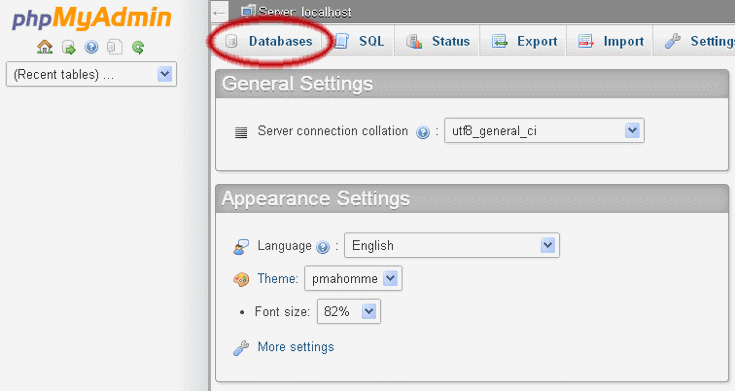735x391 pixels.
Task: Open the Import tab
Action: point(610,41)
